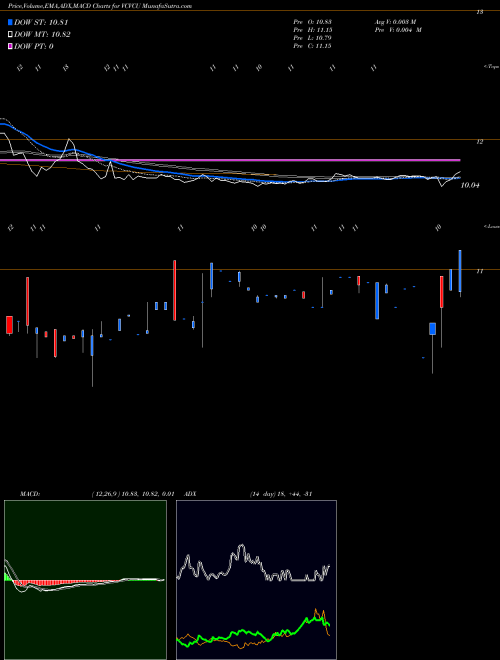This screenshot has height=660, width=500.
Task: Click the '<Tops' marker label
Action: pyautogui.click(x=492, y=67)
